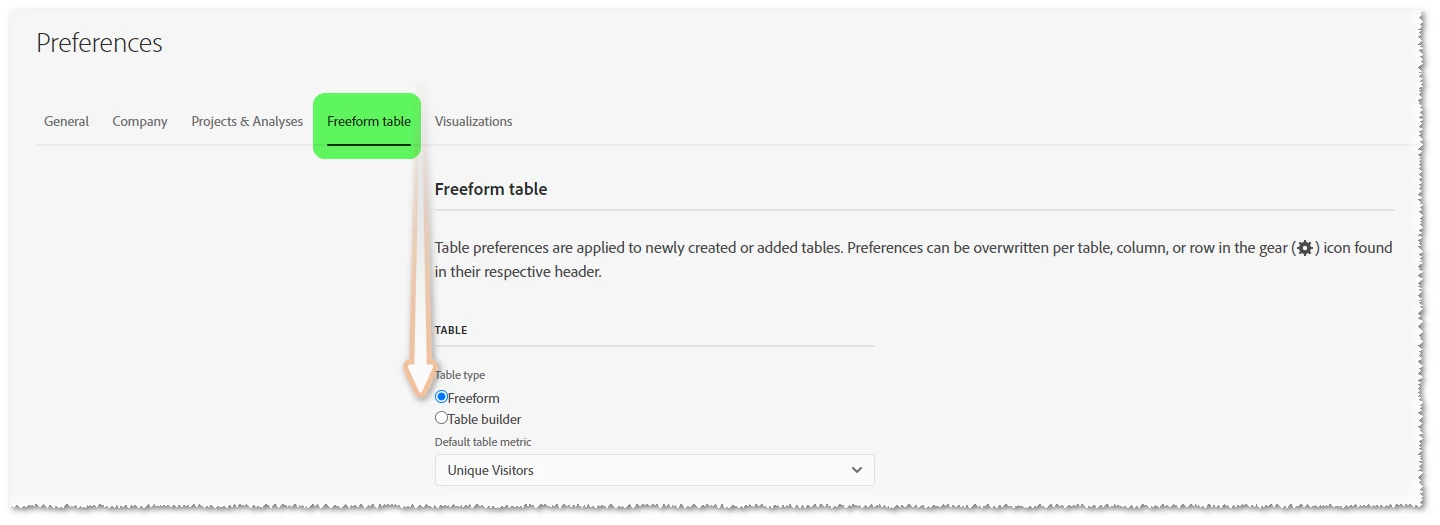Viewport: 1440px width, 525px height.
Task: Click the gear icon in the description
Action: [x=1304, y=248]
